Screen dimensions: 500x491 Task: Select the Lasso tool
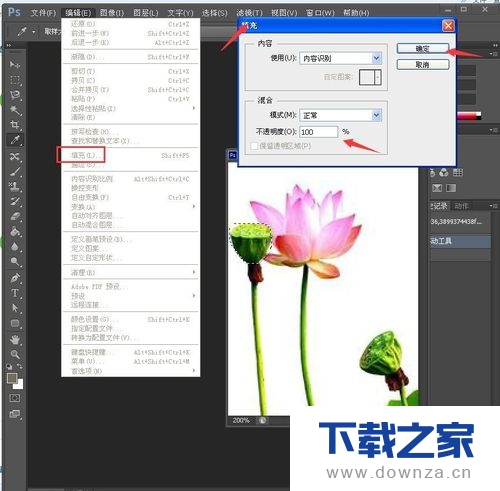(x=15, y=95)
